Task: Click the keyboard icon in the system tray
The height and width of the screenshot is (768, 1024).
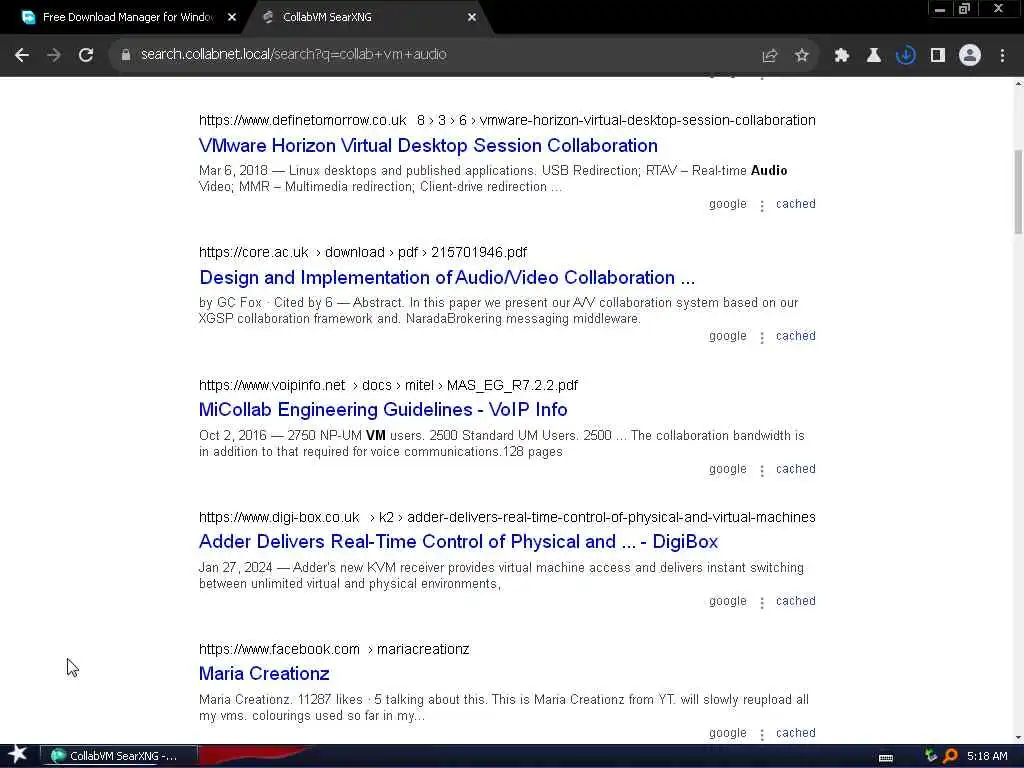Action: [886, 758]
